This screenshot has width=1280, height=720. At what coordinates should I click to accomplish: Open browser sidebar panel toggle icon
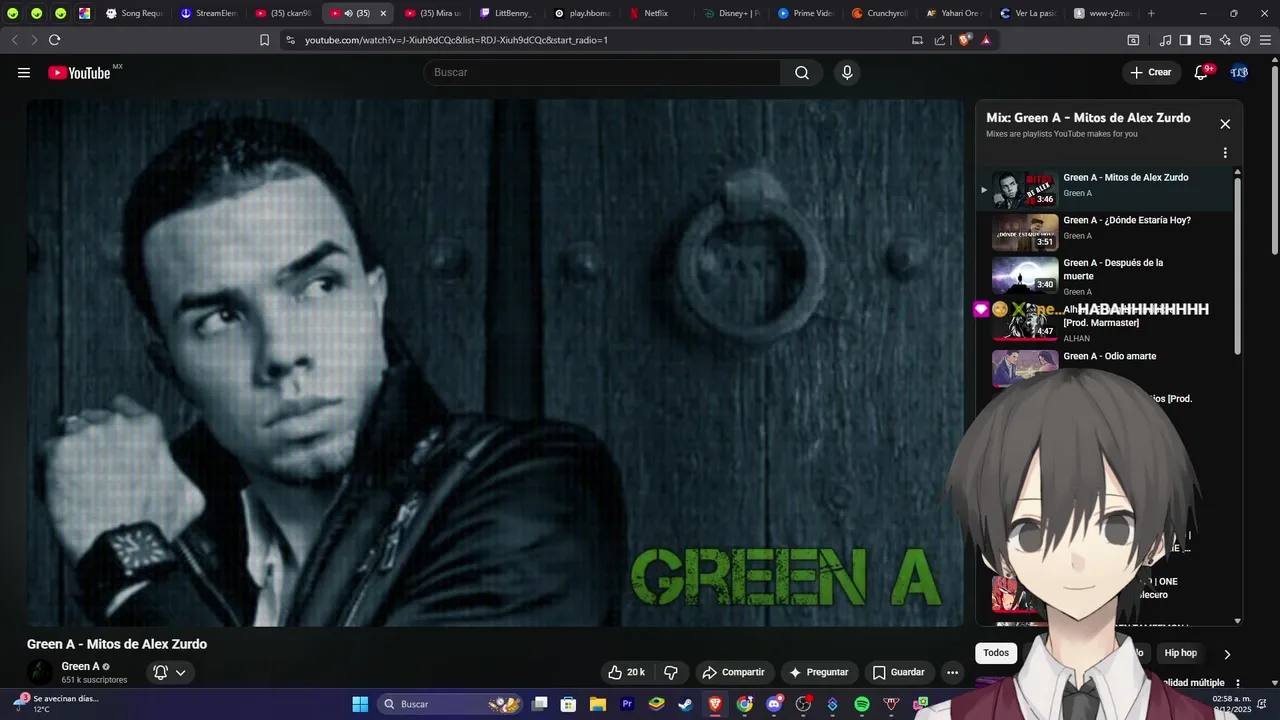coord(1185,40)
